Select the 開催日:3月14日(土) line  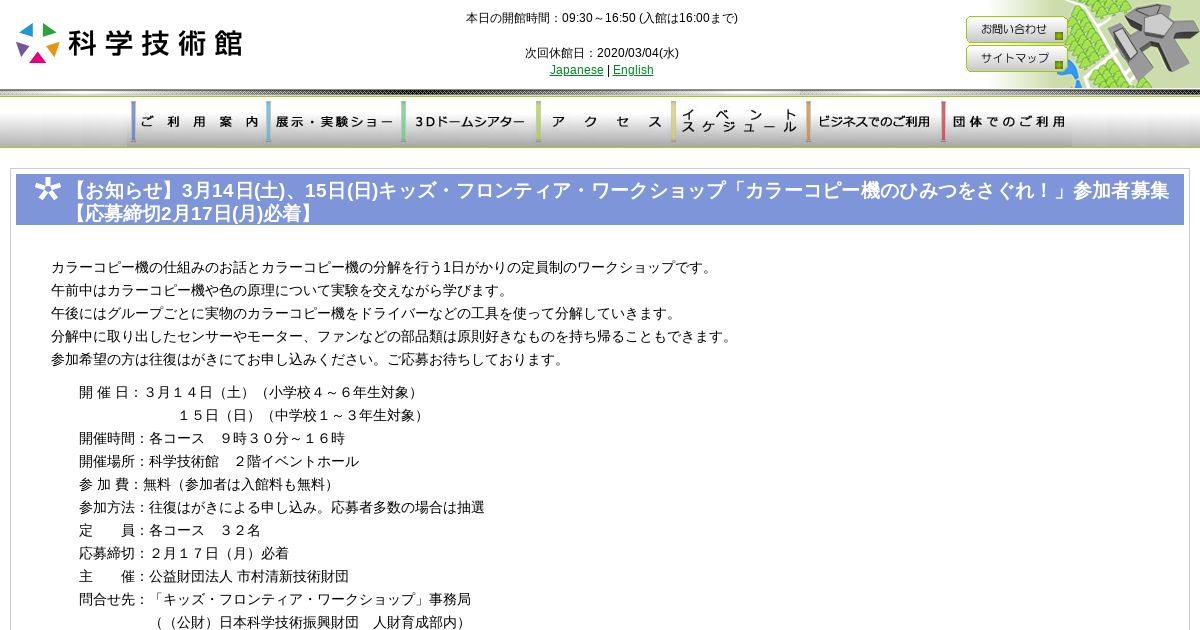[250, 392]
